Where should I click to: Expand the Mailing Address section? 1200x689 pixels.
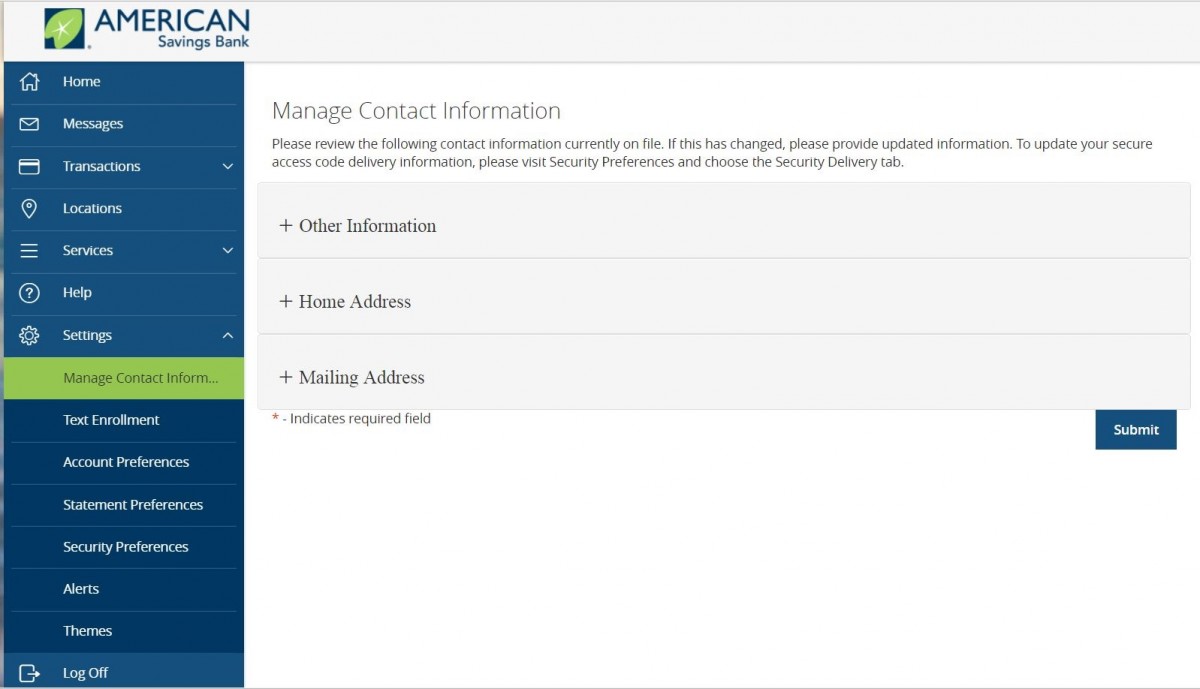(352, 378)
